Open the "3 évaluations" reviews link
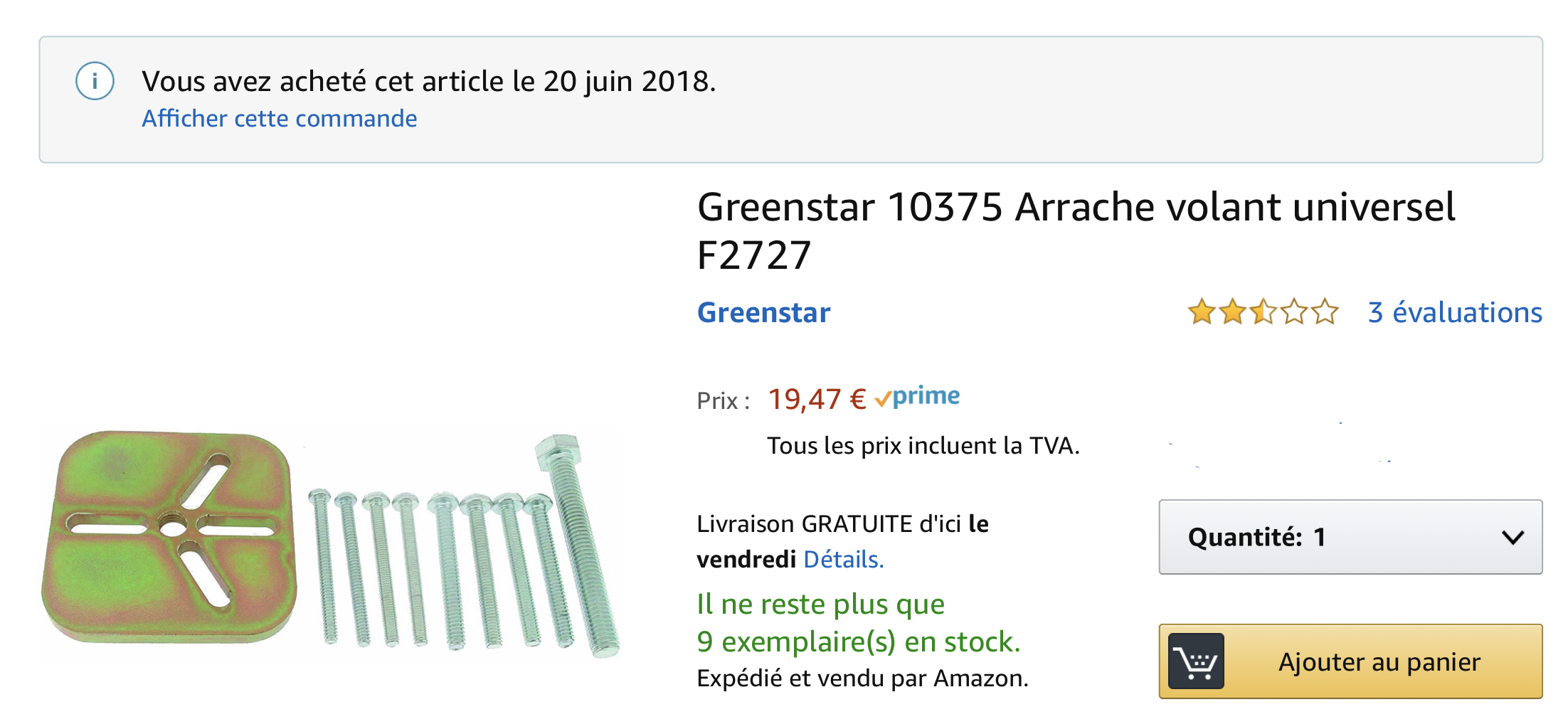The image size is (1568, 724). [x=1455, y=312]
